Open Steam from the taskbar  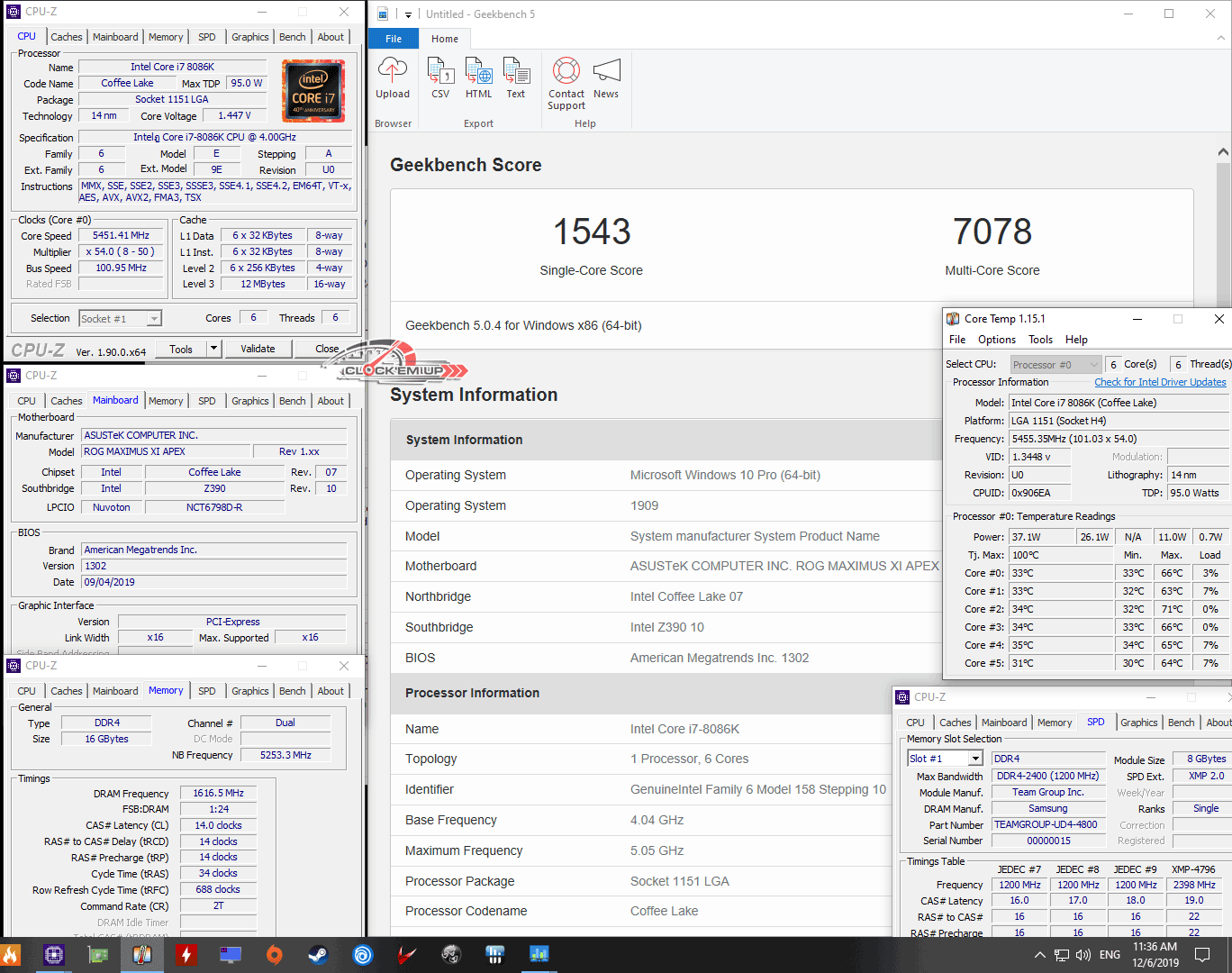click(318, 955)
